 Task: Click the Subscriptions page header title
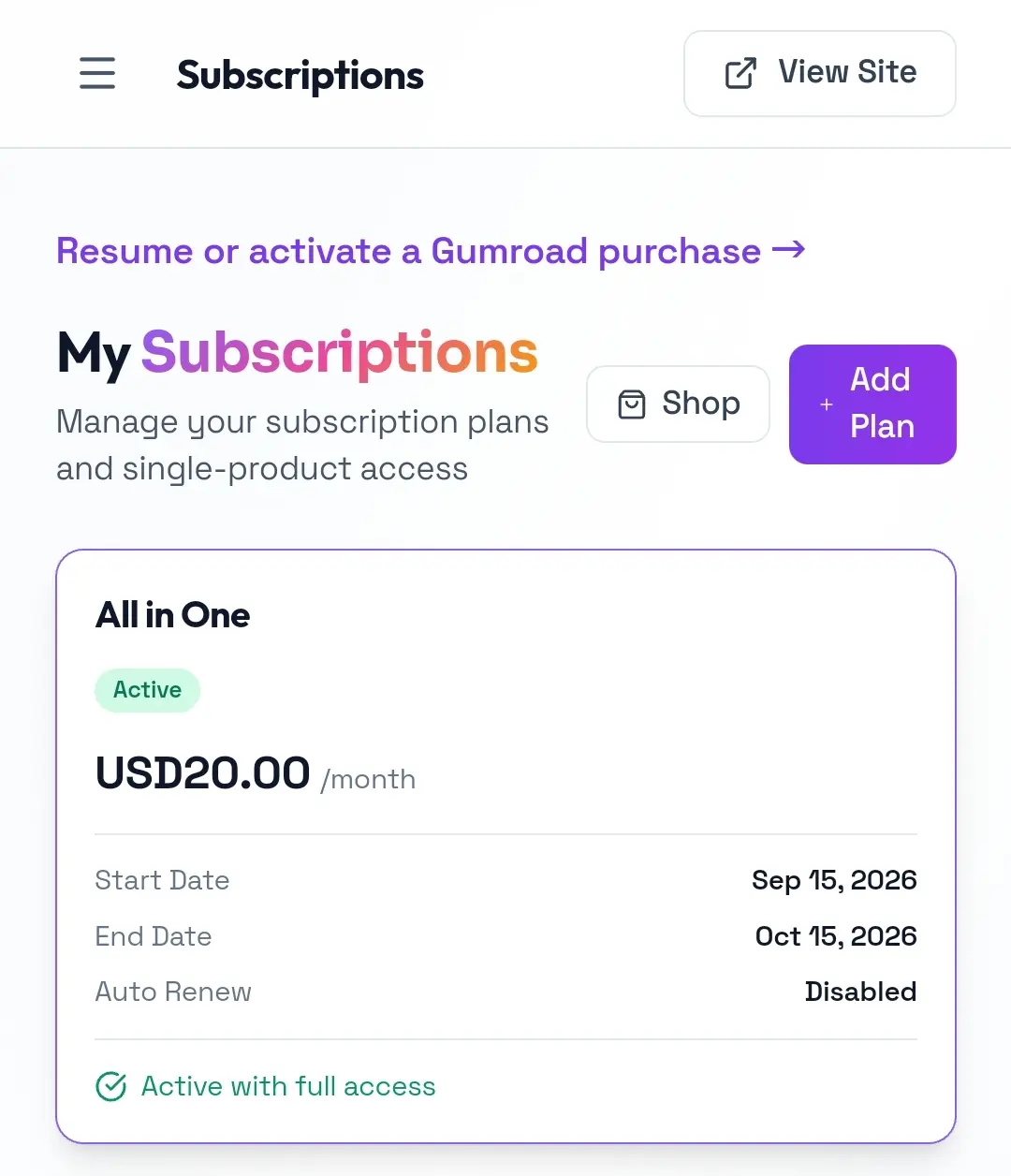coord(300,75)
